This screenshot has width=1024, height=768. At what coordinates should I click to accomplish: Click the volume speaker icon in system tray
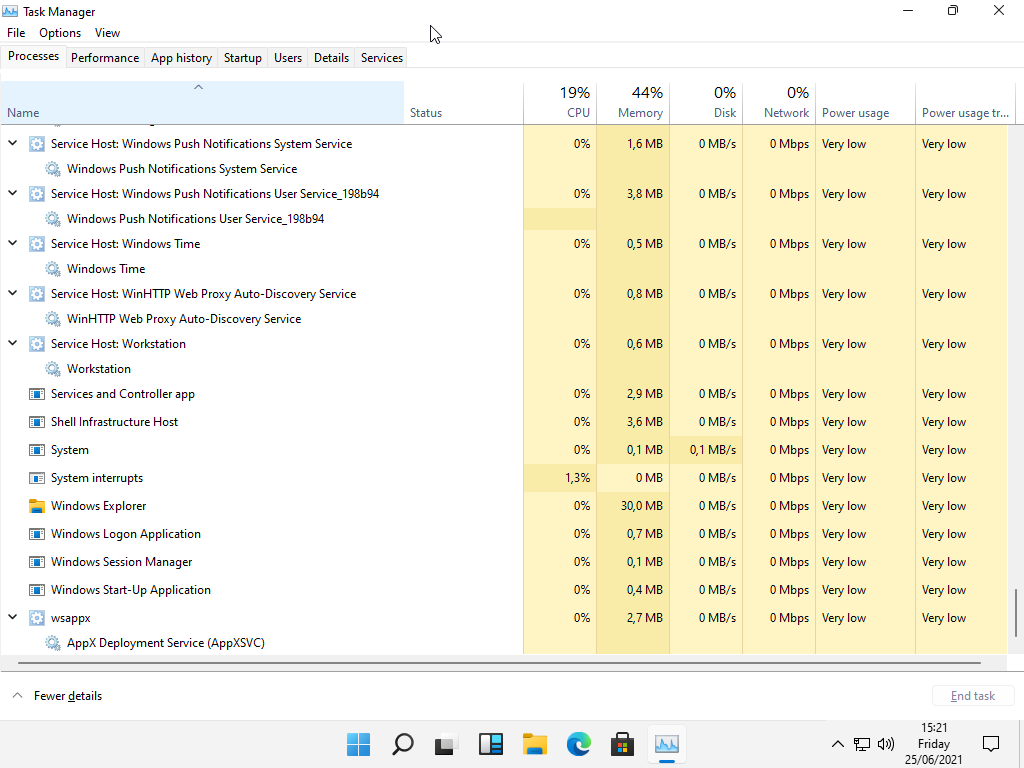[885, 744]
